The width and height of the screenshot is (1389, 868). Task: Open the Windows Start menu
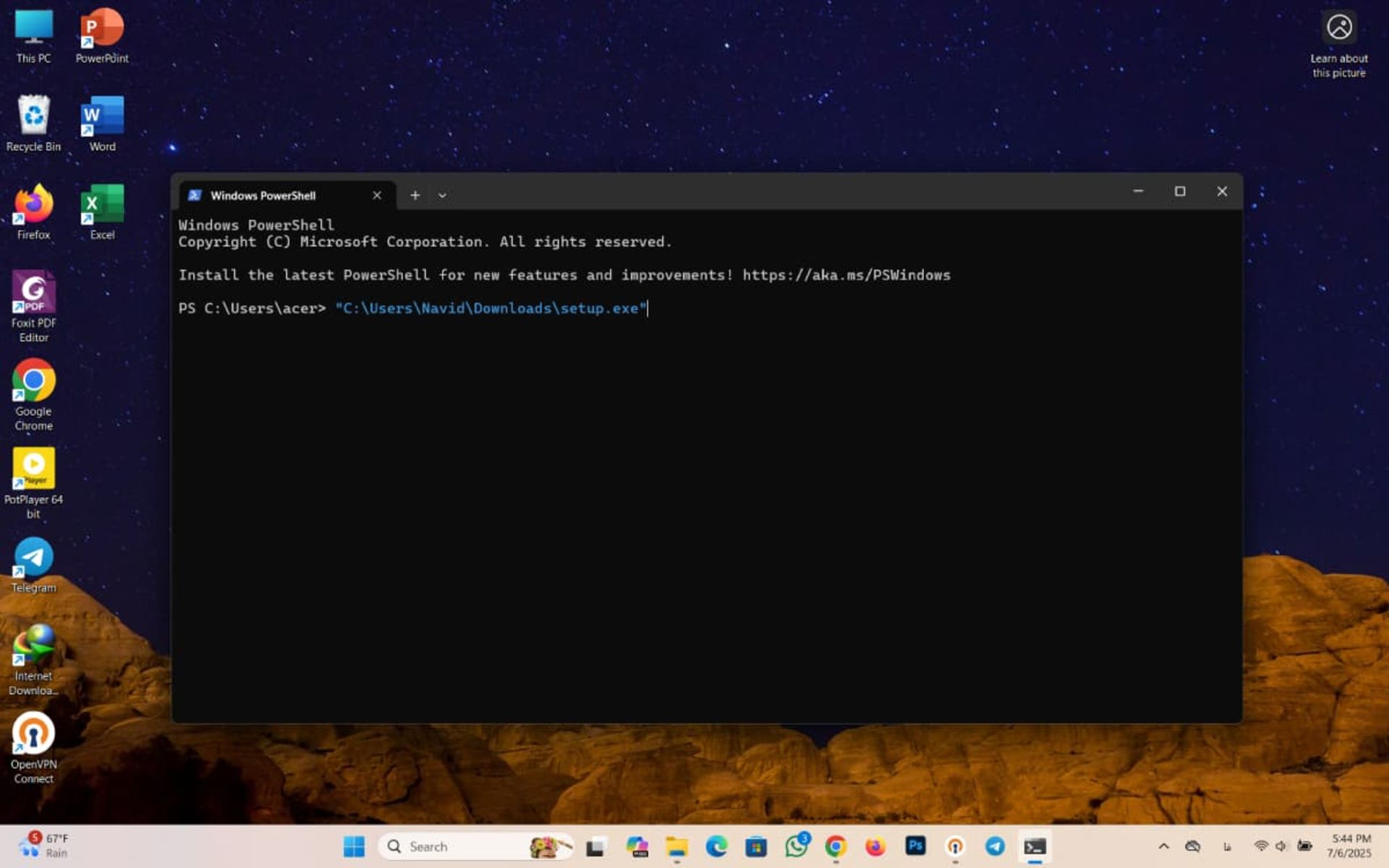pyautogui.click(x=354, y=846)
